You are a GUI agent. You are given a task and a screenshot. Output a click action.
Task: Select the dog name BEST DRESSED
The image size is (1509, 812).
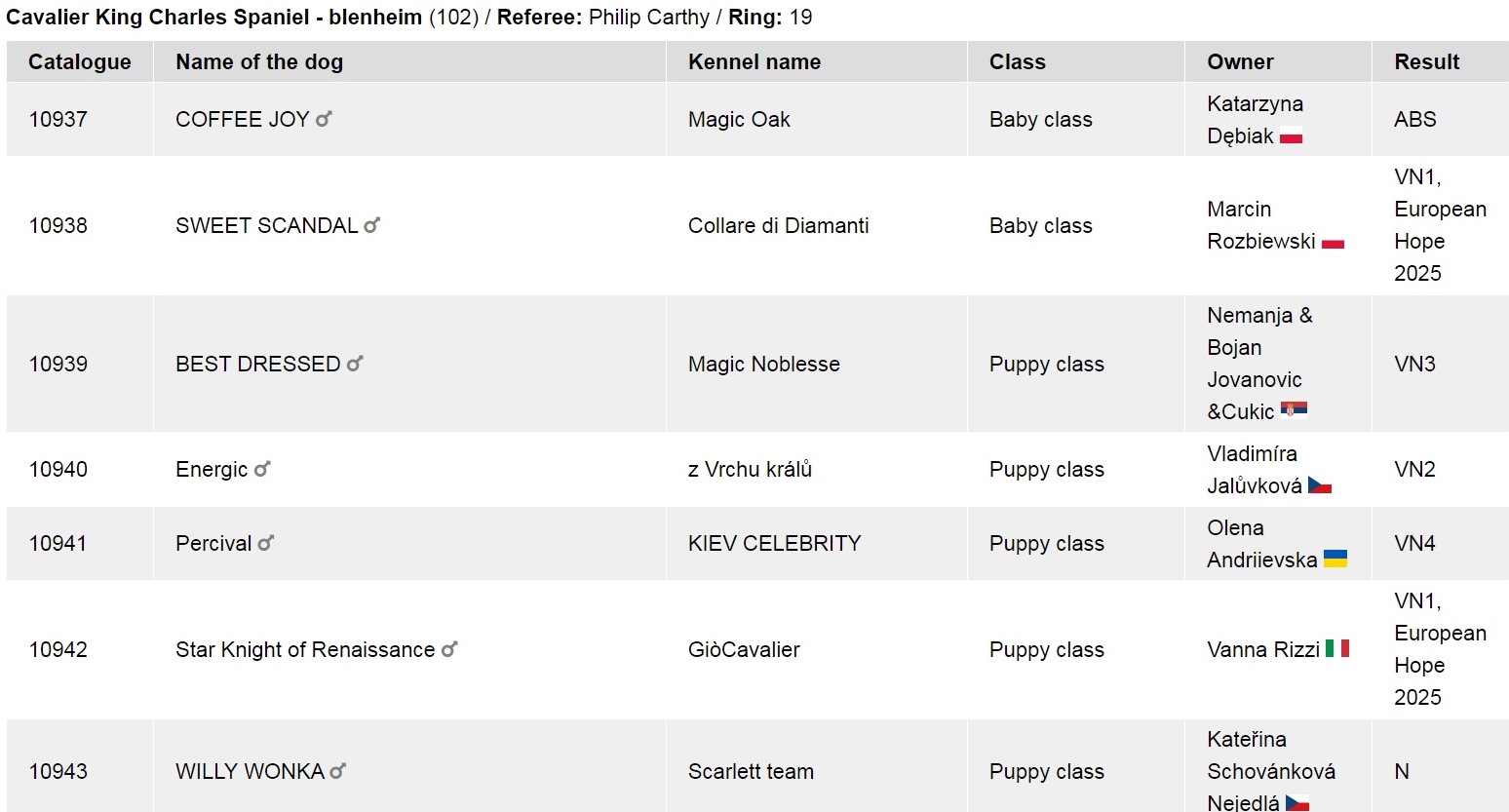click(x=257, y=364)
